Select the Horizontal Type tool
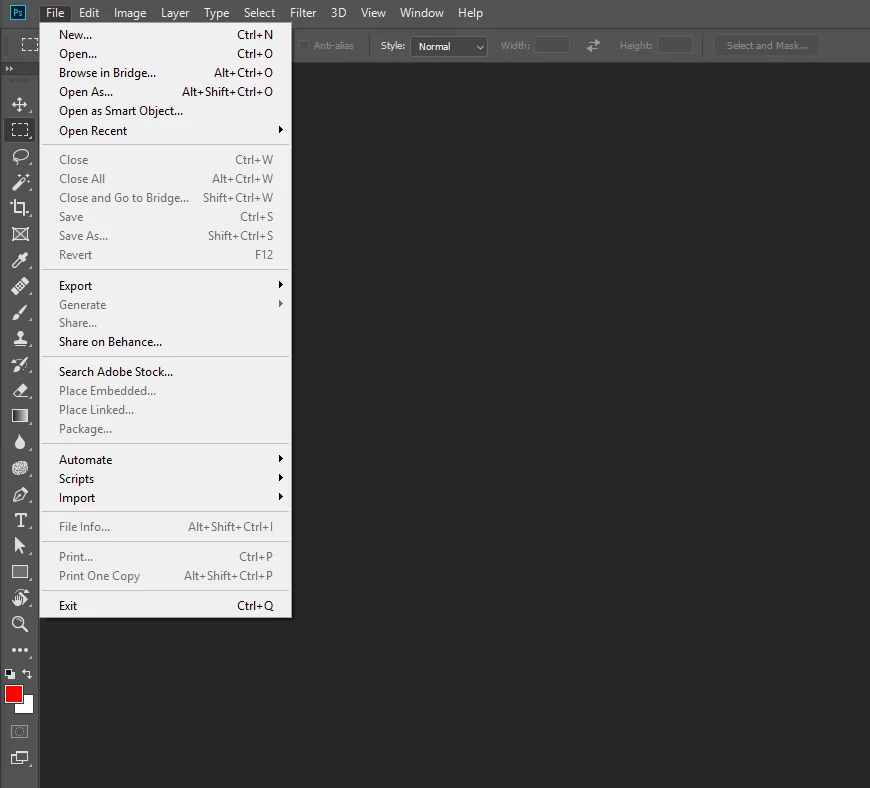Screen dimensions: 870x788 pos(20,521)
